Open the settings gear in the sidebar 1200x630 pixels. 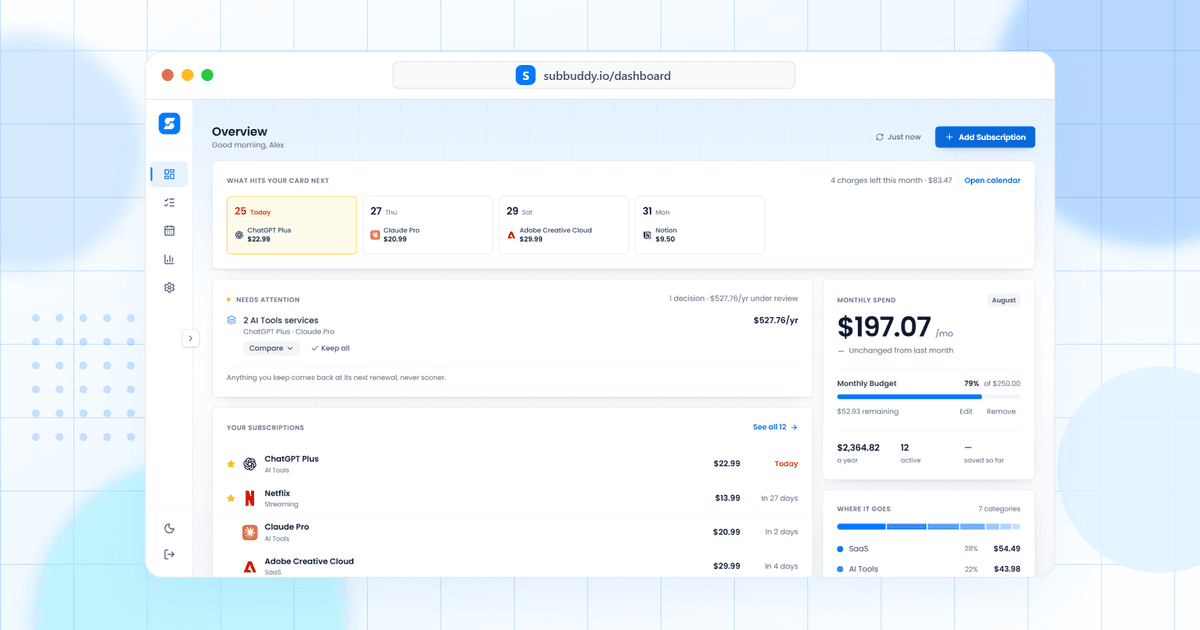click(169, 287)
